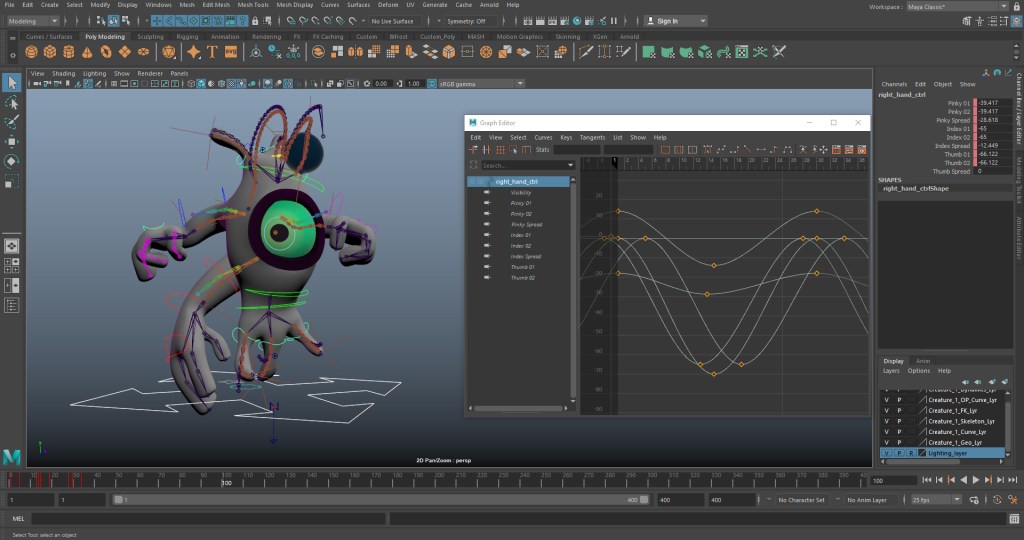
Task: Click the go to end playback button
Action: [1012, 481]
